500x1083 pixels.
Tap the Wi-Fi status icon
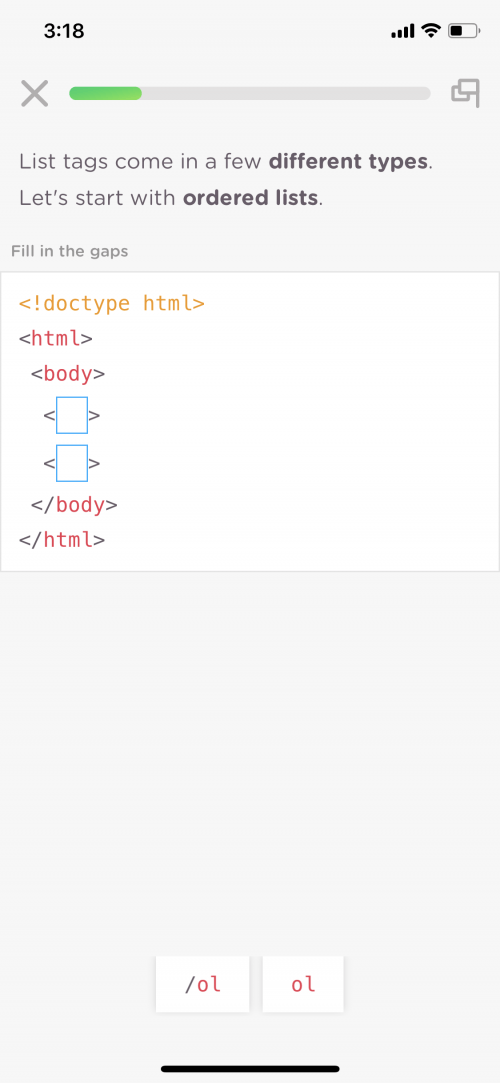(431, 30)
